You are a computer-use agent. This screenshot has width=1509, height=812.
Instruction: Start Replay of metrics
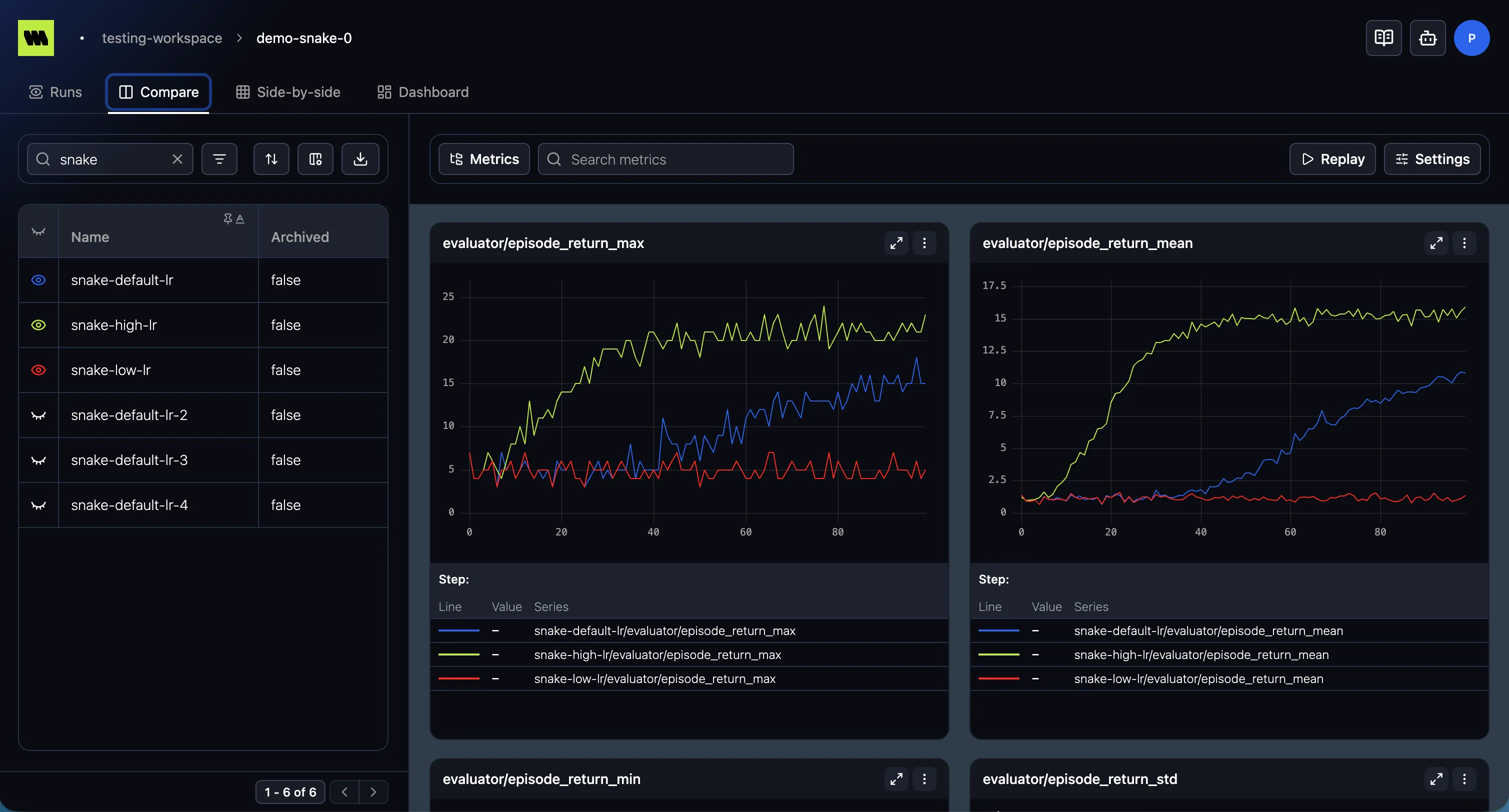1332,159
